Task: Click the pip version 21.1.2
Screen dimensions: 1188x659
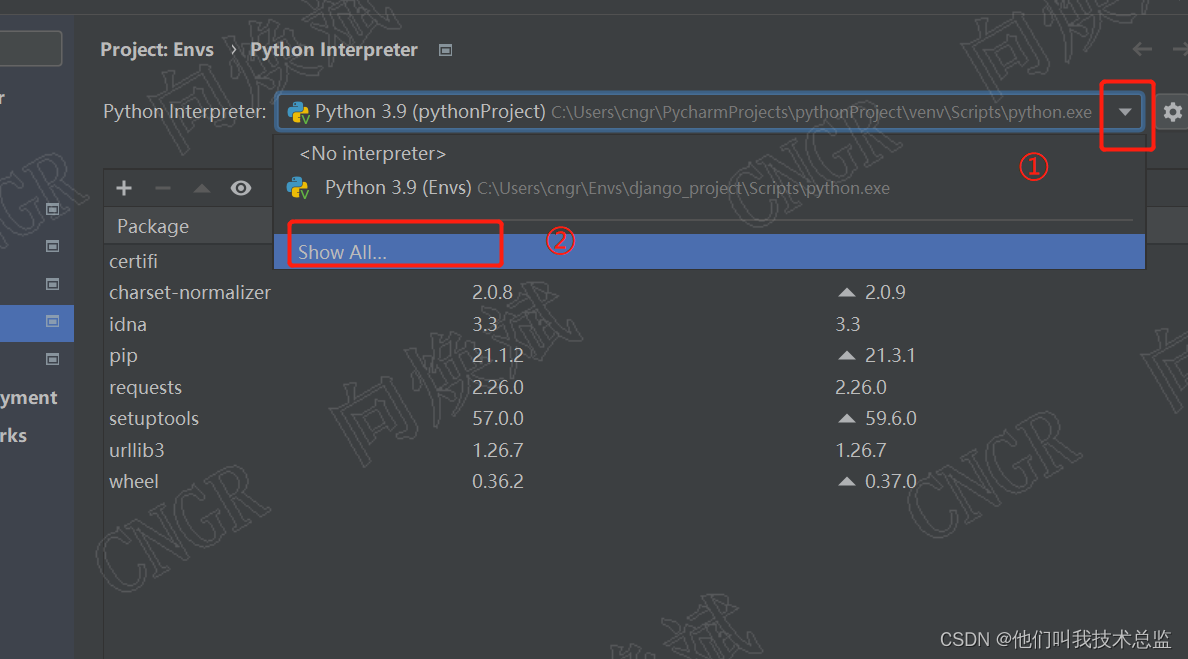Action: click(498, 355)
